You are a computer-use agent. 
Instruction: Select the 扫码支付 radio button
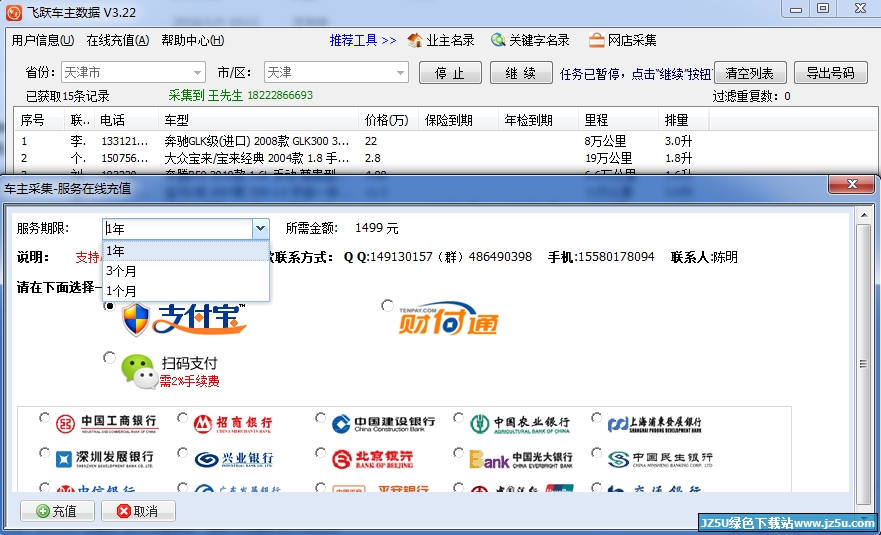click(x=110, y=357)
